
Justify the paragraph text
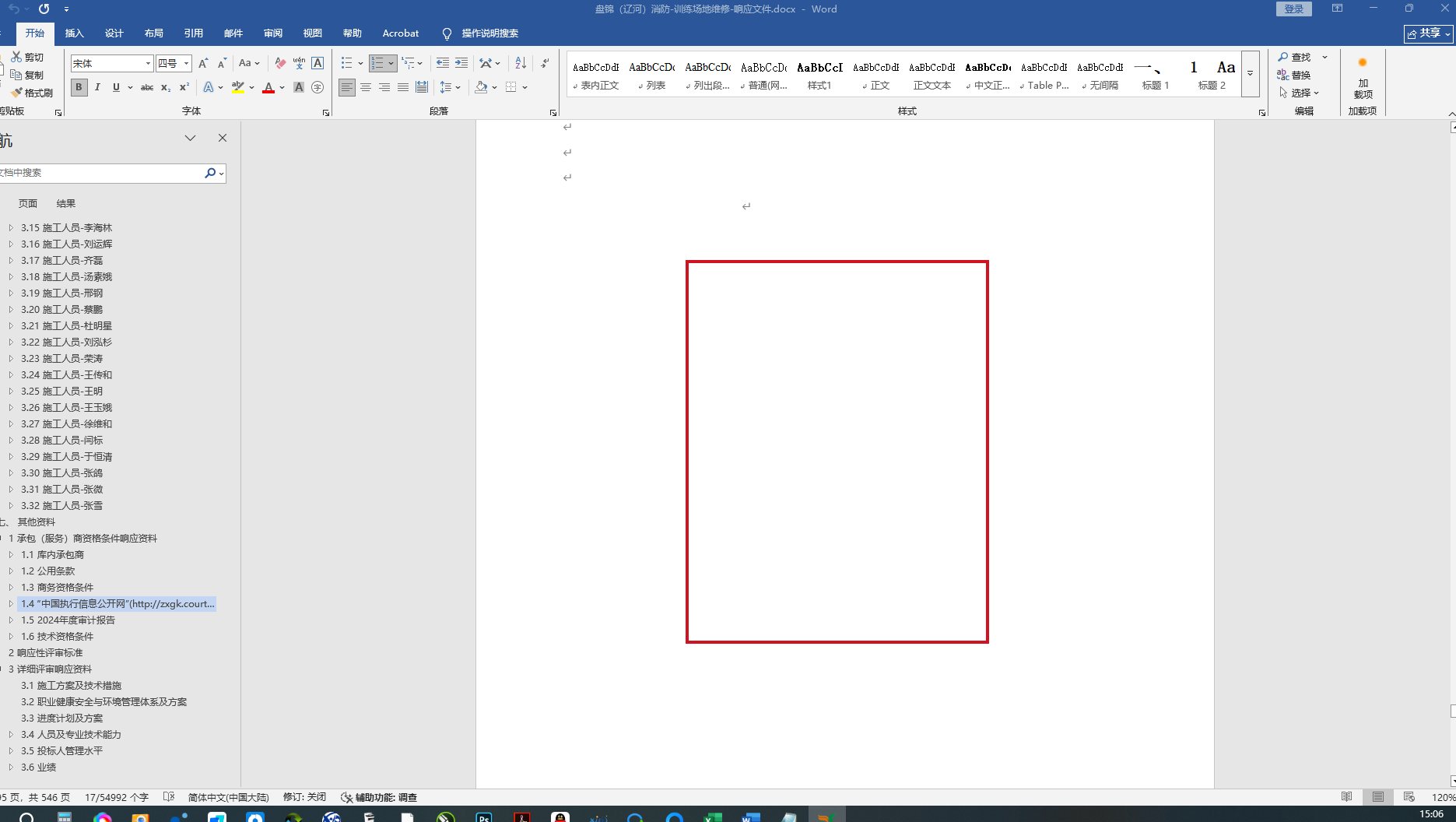point(403,87)
